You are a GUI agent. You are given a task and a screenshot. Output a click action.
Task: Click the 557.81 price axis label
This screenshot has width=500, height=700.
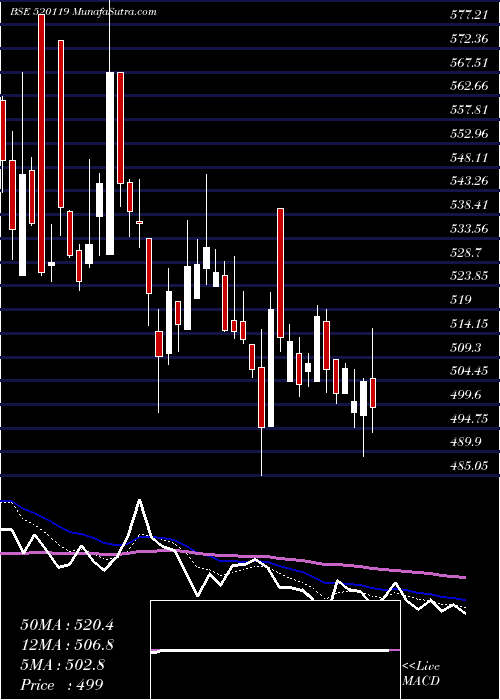point(468,110)
